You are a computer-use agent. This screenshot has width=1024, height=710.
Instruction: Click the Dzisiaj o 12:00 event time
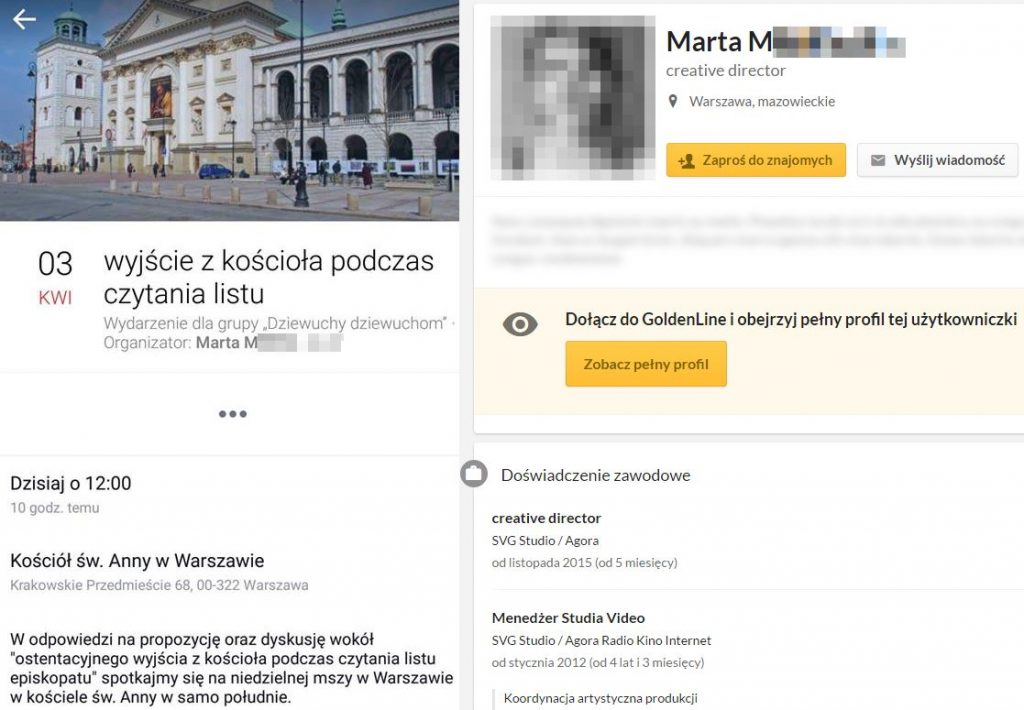click(x=71, y=484)
